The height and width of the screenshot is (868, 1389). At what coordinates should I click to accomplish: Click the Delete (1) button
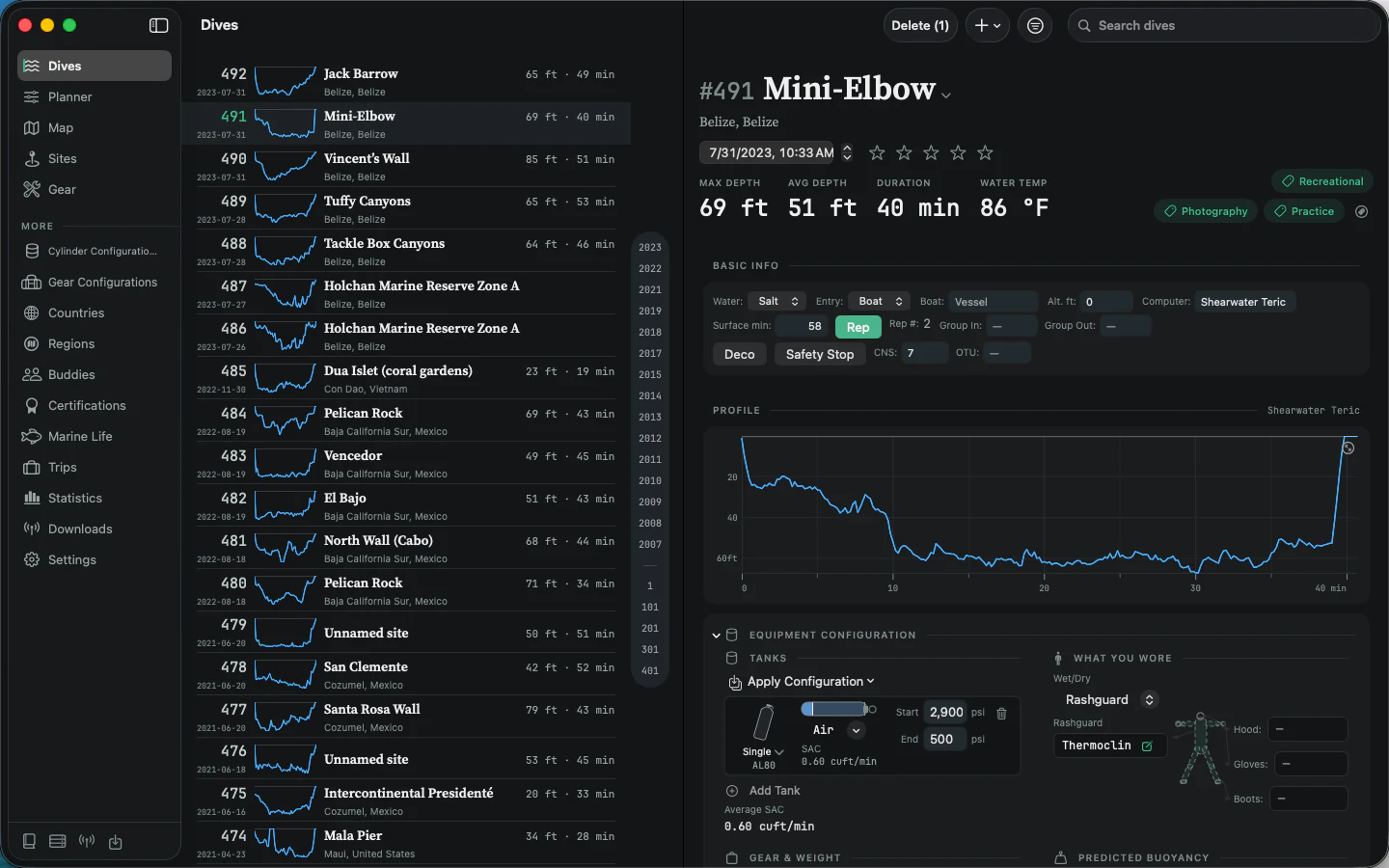point(920,26)
